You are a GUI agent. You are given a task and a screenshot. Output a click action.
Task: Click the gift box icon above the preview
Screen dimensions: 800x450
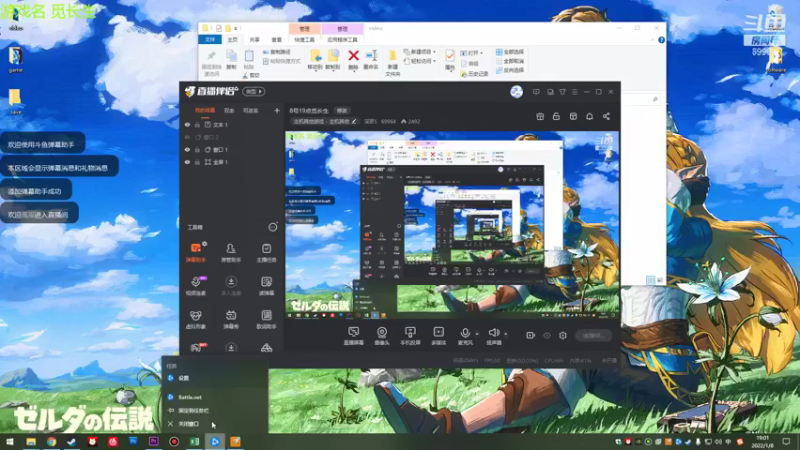(540, 116)
